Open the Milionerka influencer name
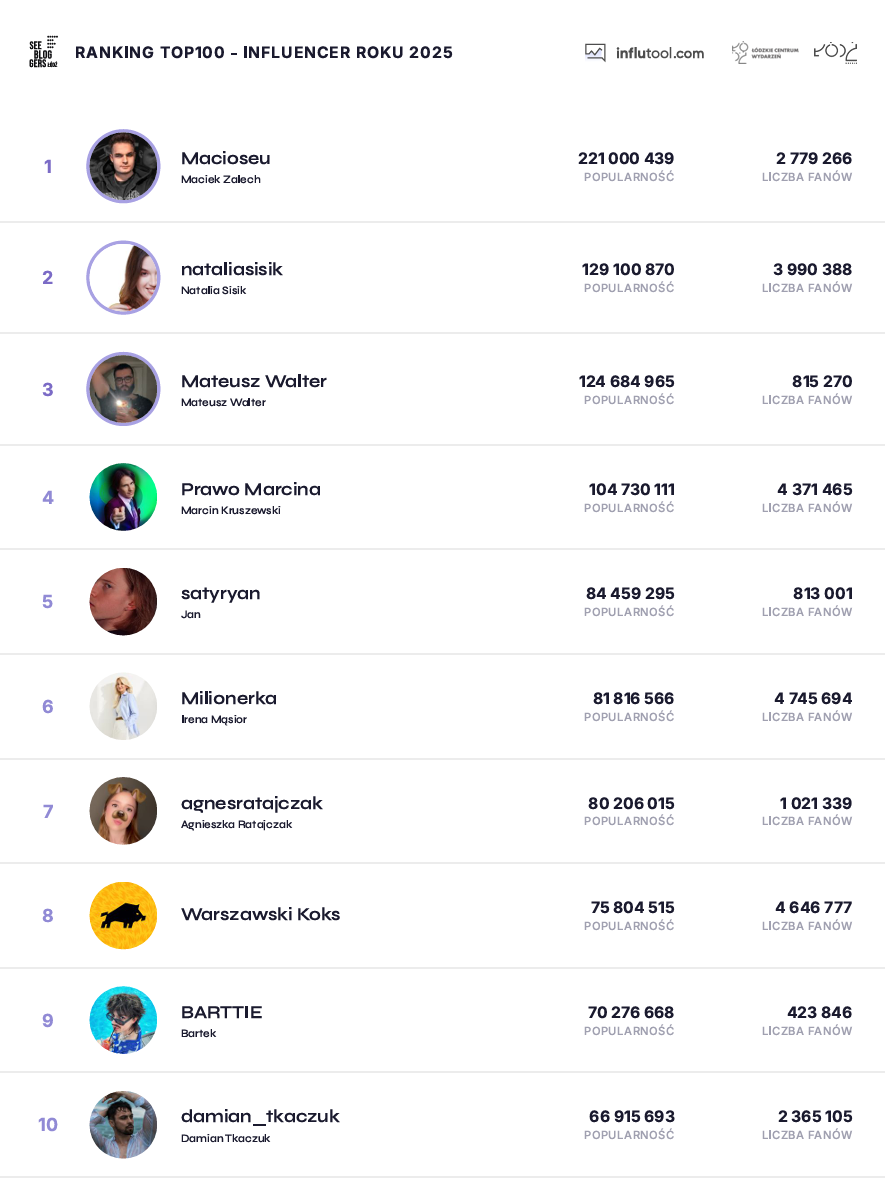This screenshot has width=885, height=1200. (229, 698)
